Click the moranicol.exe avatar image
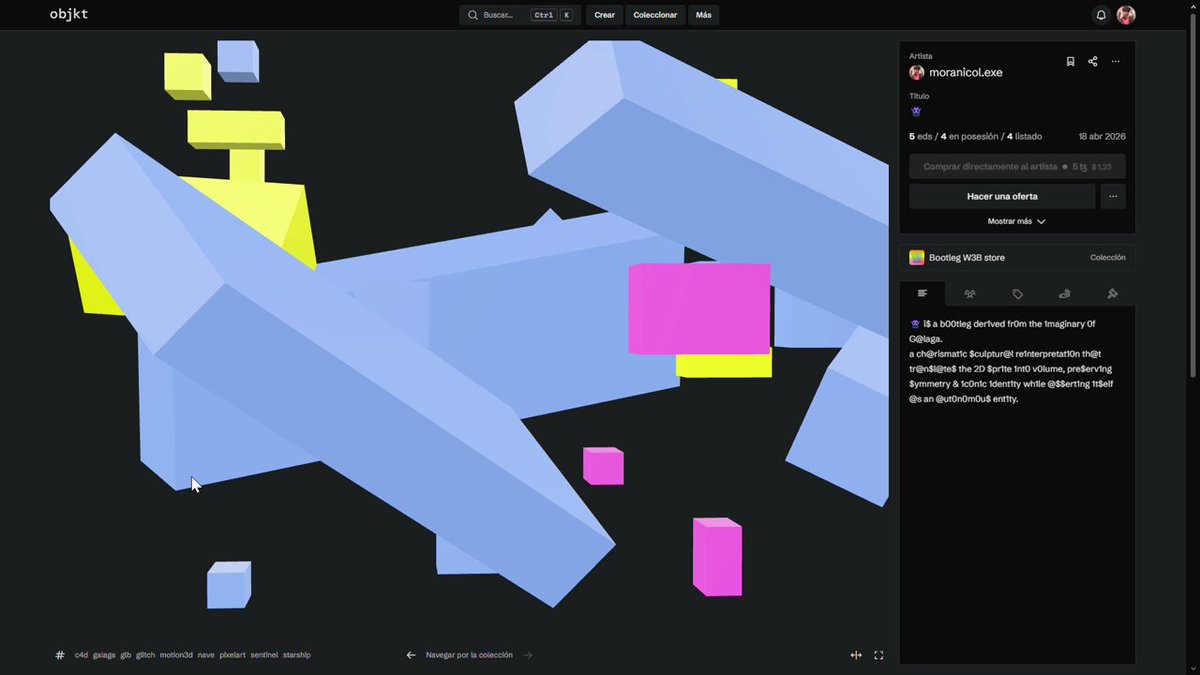This screenshot has width=1200, height=675. (916, 72)
